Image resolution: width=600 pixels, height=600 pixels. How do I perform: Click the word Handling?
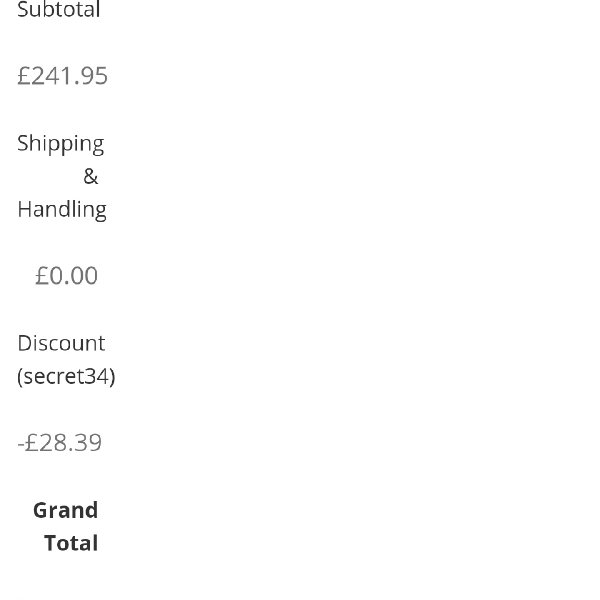click(61, 209)
